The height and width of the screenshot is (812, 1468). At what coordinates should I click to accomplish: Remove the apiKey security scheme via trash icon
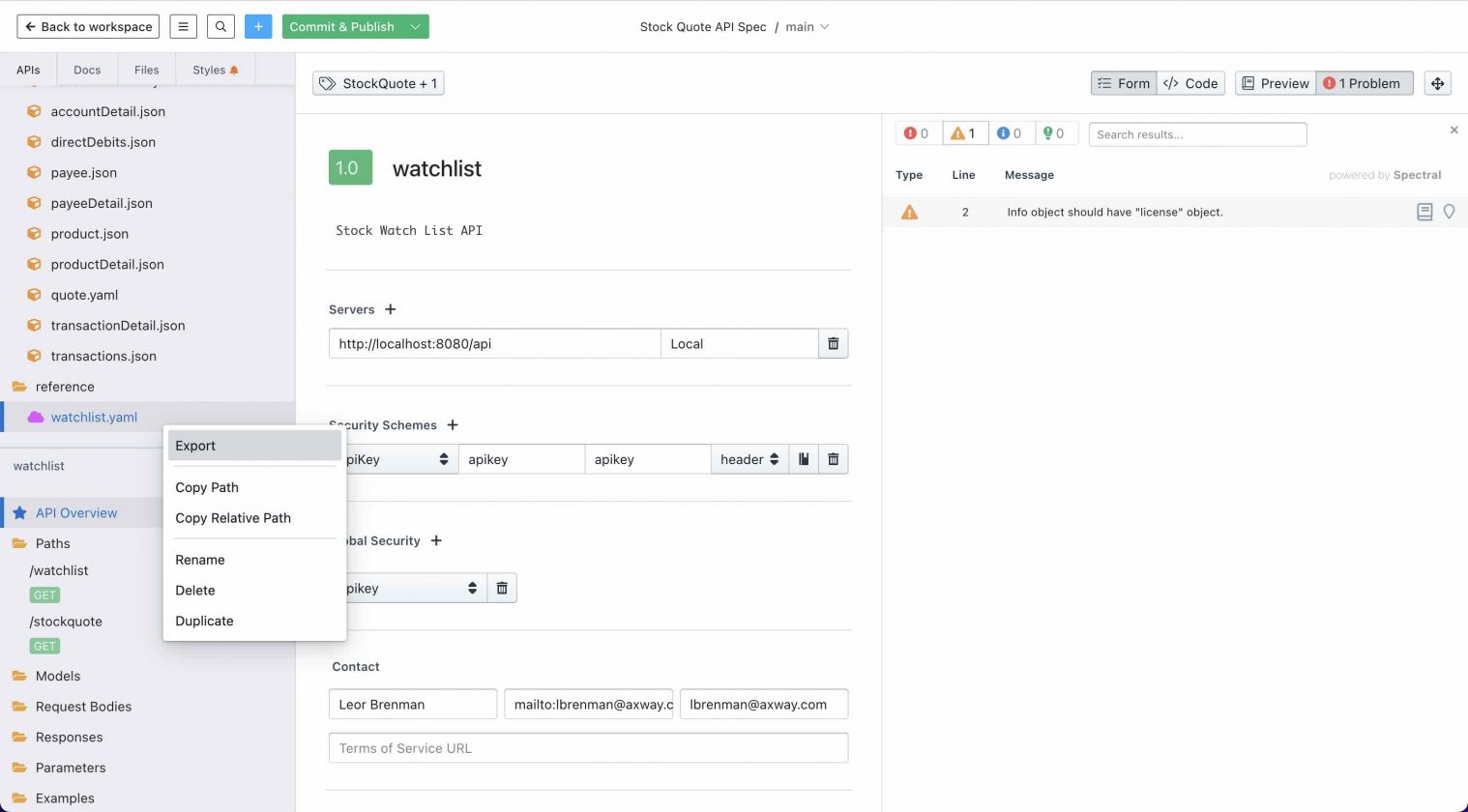[833, 458]
